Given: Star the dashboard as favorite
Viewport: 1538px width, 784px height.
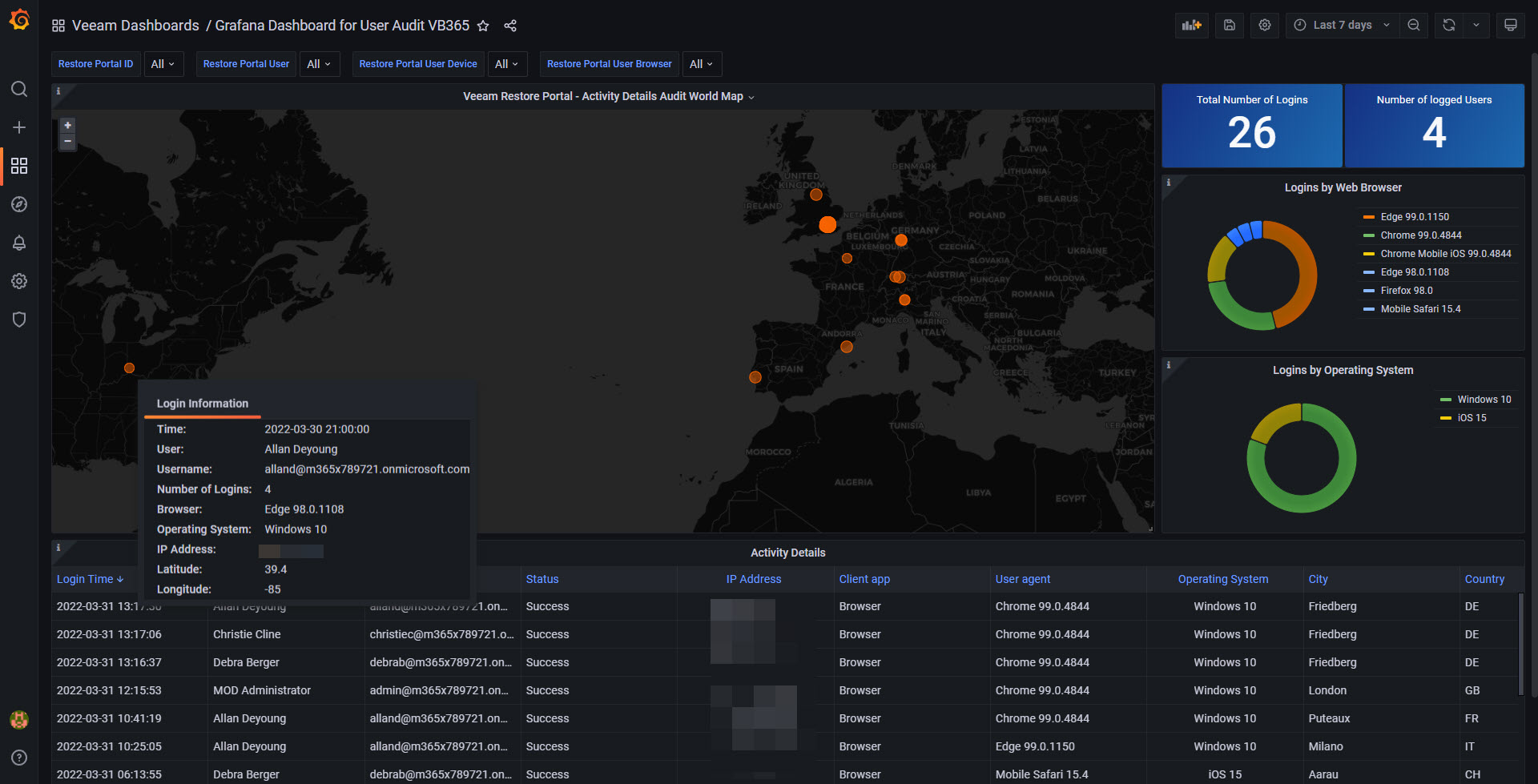Looking at the screenshot, I should tap(483, 26).
